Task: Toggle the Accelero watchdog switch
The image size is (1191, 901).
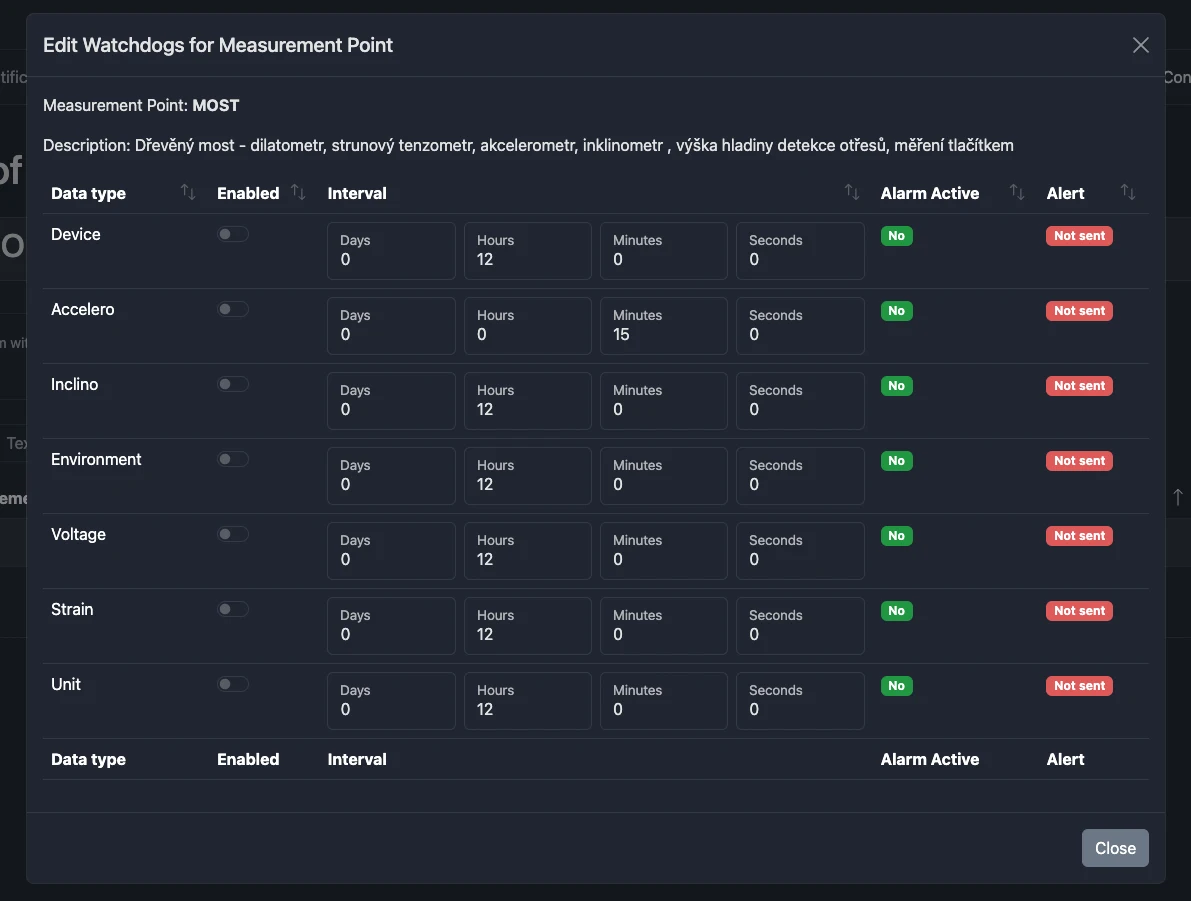Action: point(233,309)
